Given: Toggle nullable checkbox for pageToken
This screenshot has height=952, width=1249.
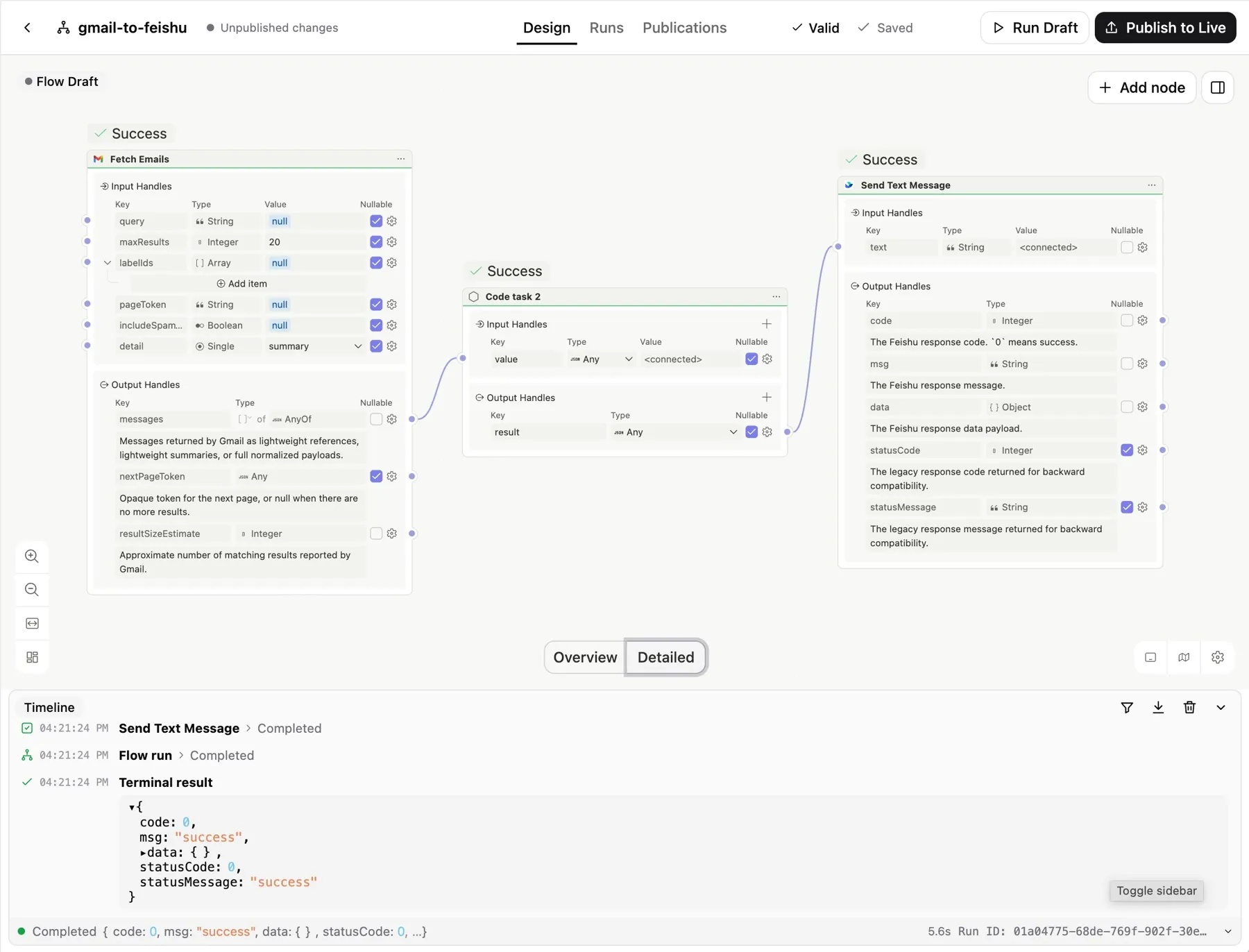Looking at the screenshot, I should tap(376, 305).
